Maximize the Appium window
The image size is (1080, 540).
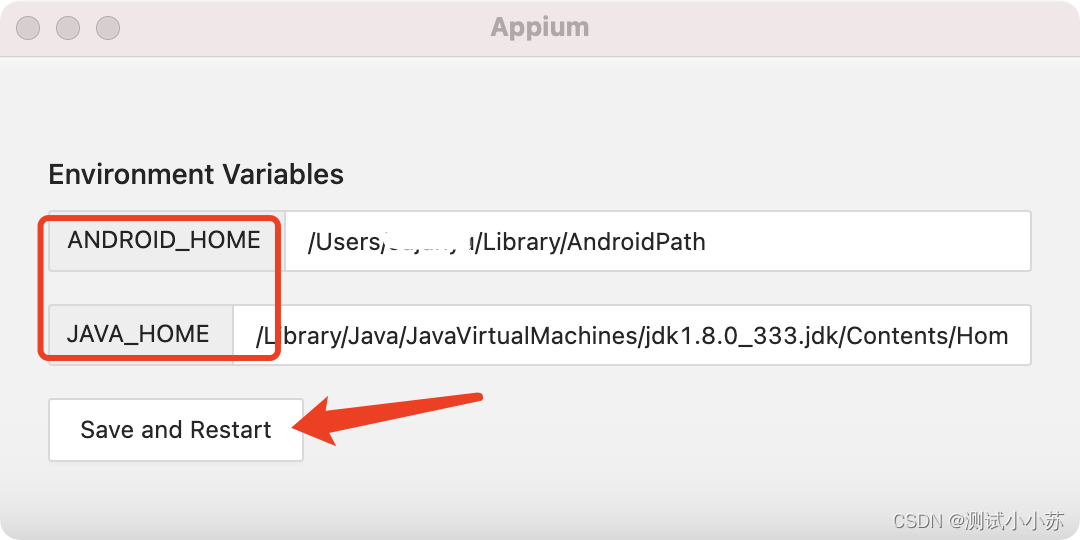tap(108, 28)
